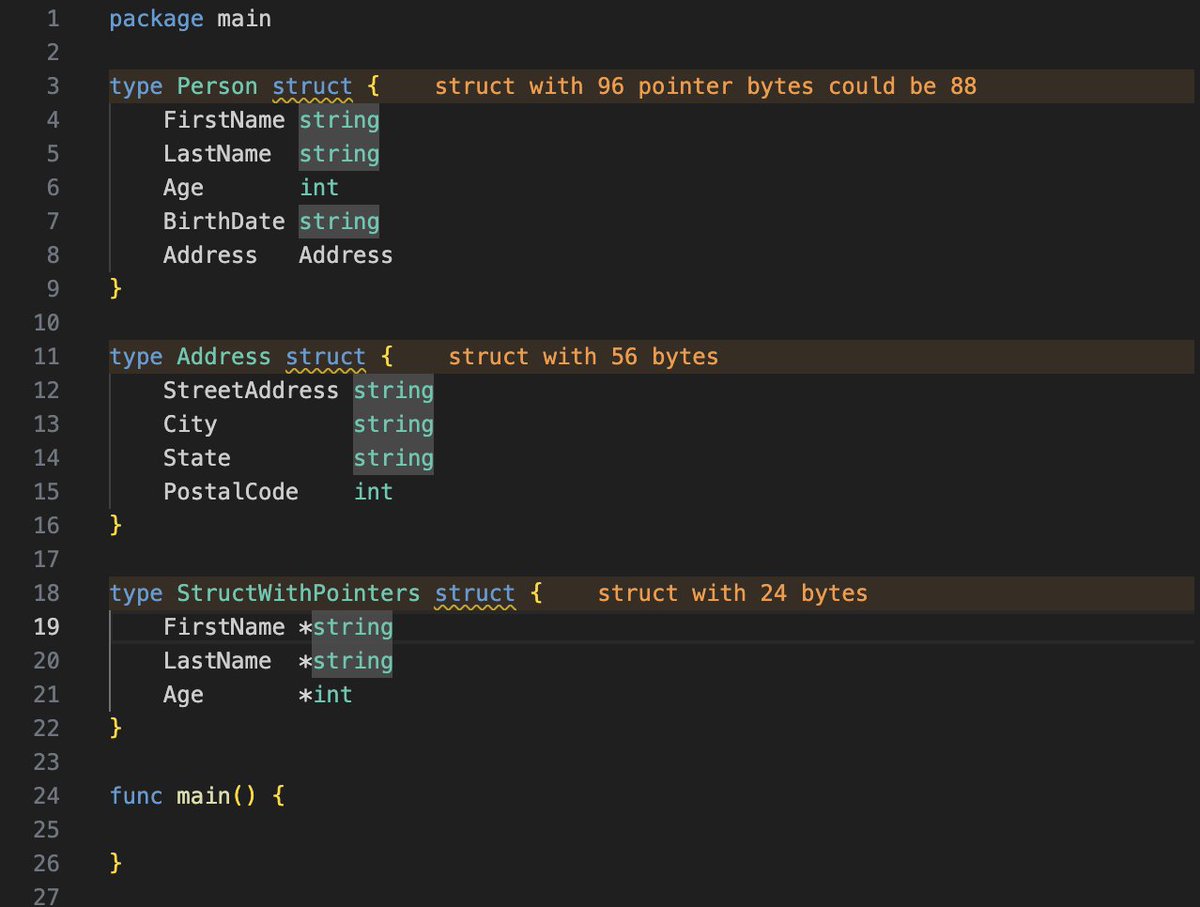This screenshot has width=1200, height=907.
Task: Click the 'type' keyword on line 11
Action: [x=136, y=357]
